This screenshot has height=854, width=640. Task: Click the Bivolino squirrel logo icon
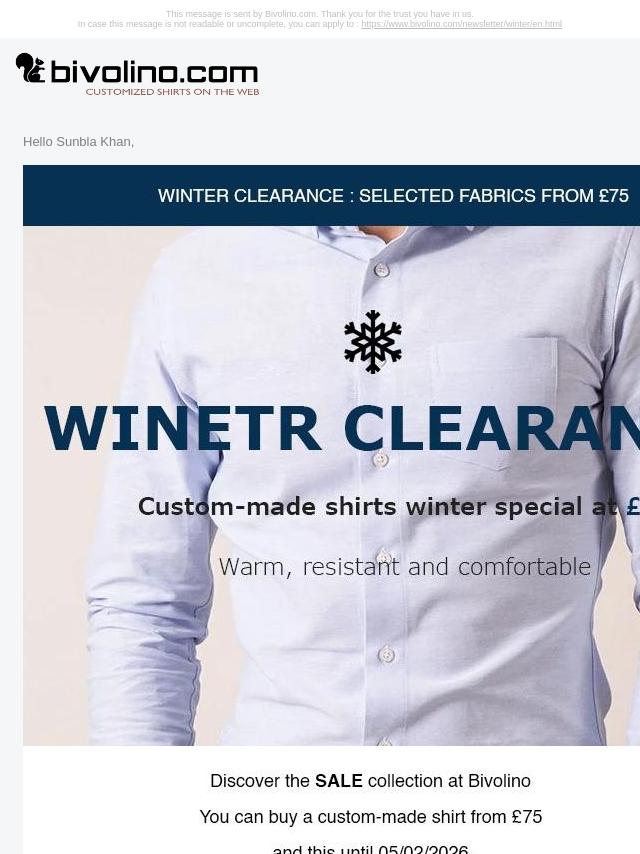tap(30, 68)
